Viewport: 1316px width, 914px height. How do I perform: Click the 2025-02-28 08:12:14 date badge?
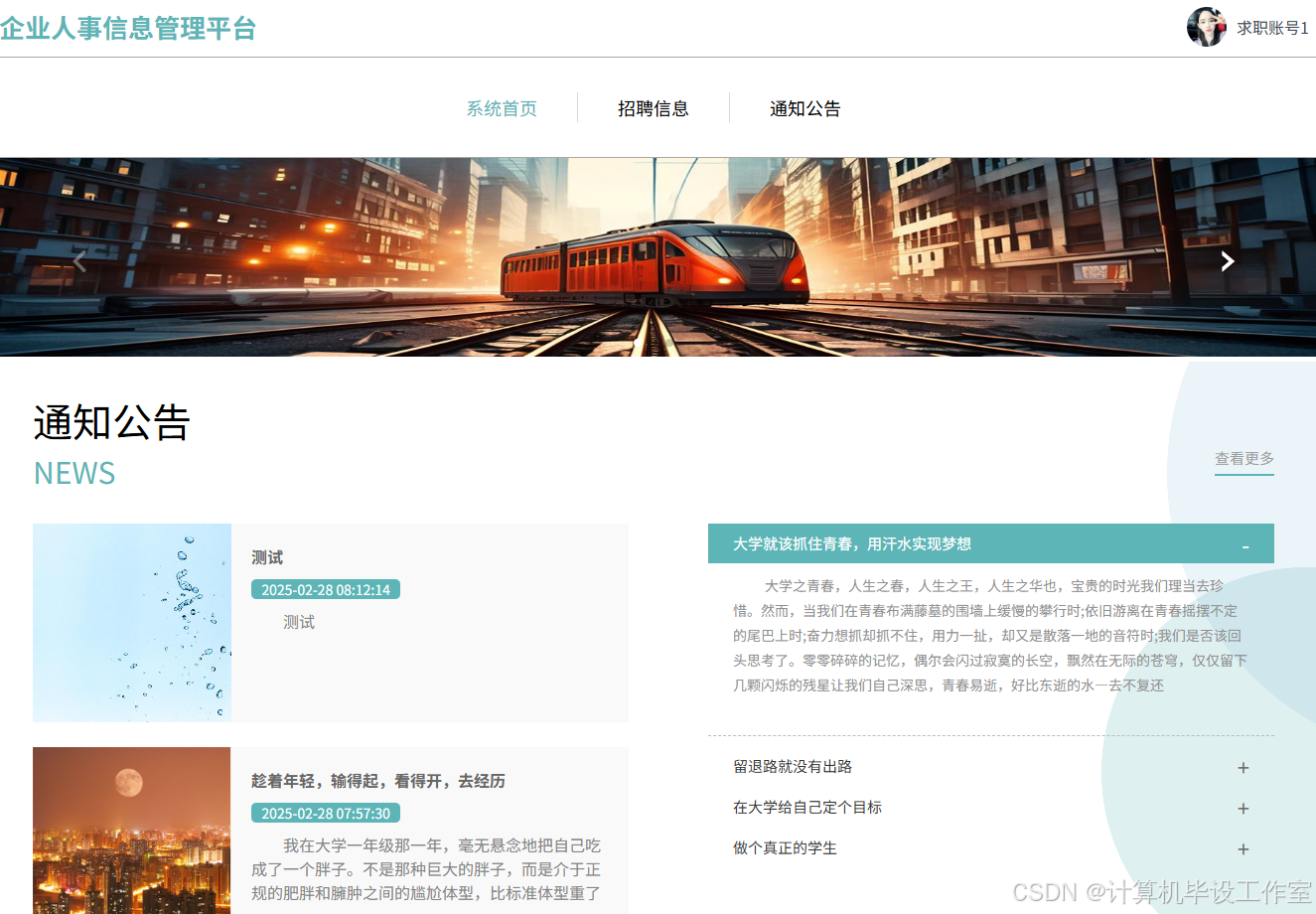pos(326,589)
